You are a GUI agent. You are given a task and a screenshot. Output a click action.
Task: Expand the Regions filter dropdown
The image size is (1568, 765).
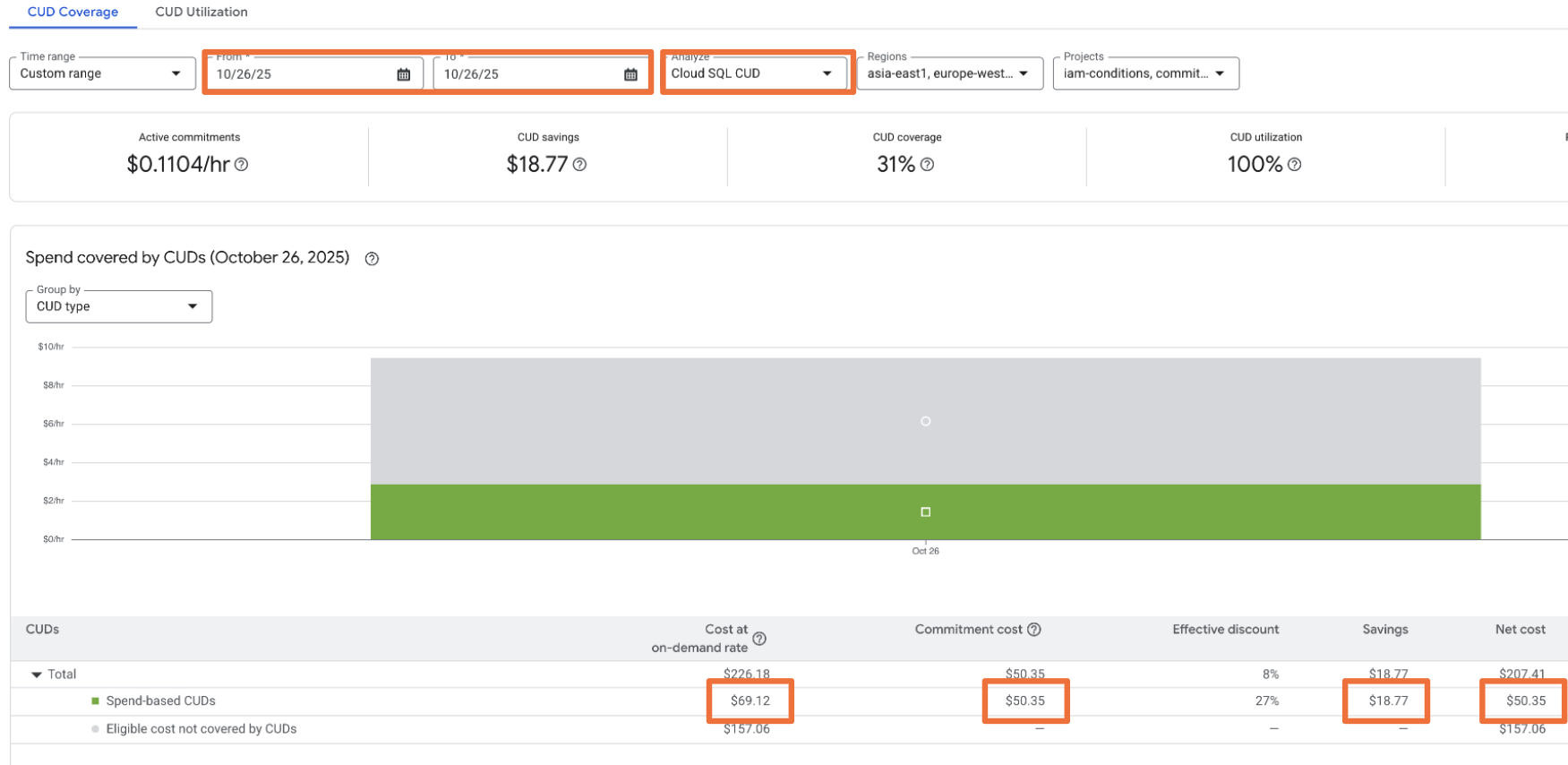(x=948, y=73)
